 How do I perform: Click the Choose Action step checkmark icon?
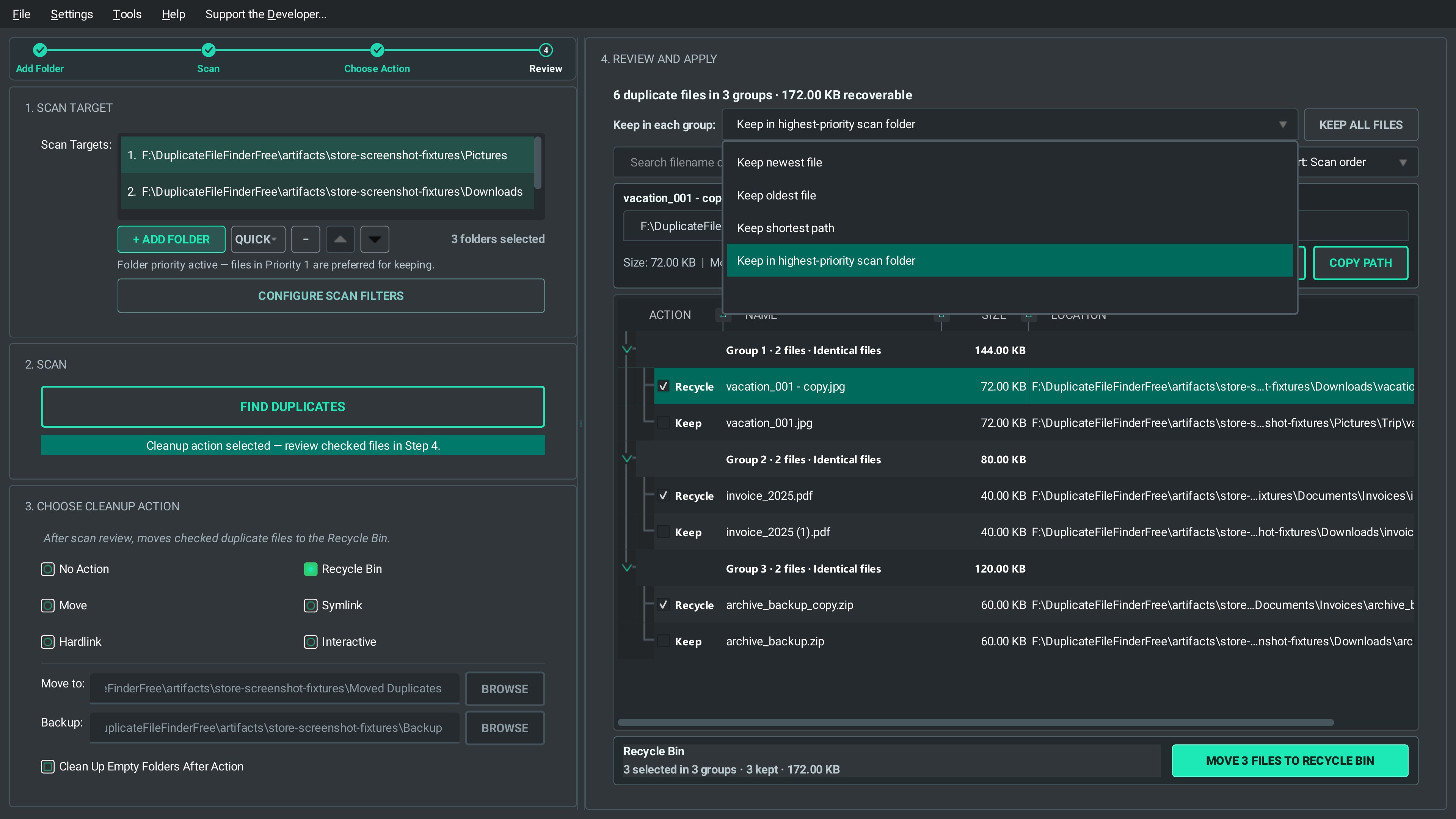[377, 50]
